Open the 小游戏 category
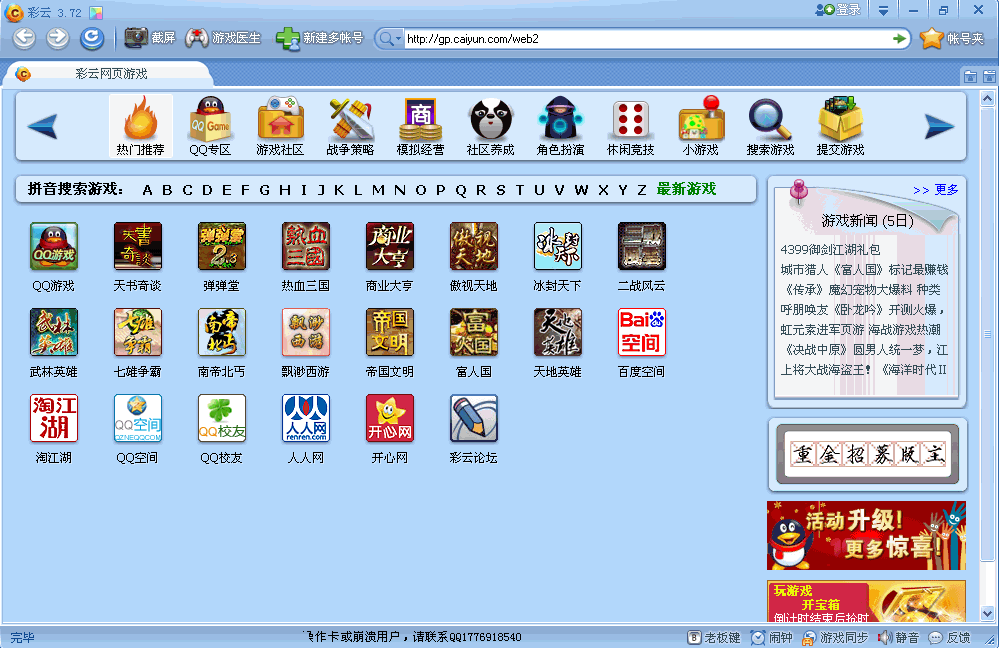Viewport: 999px width, 648px height. click(701, 126)
